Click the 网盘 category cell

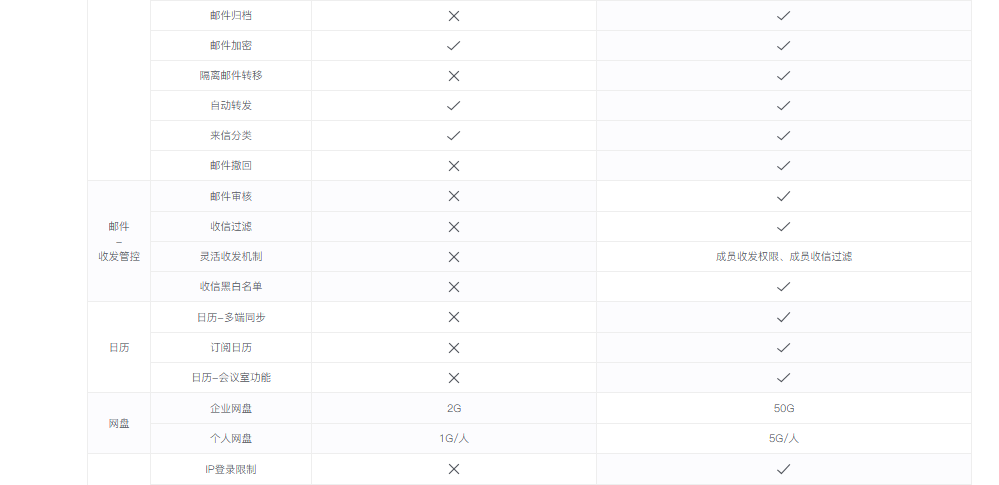(119, 423)
